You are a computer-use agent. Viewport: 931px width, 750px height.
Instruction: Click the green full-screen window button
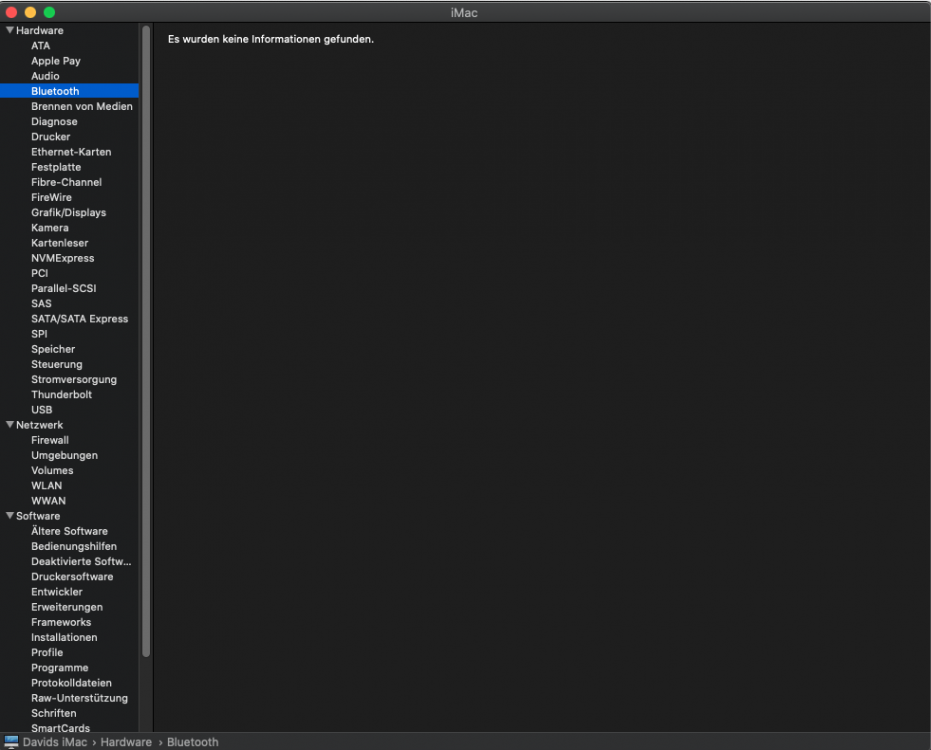tap(49, 12)
